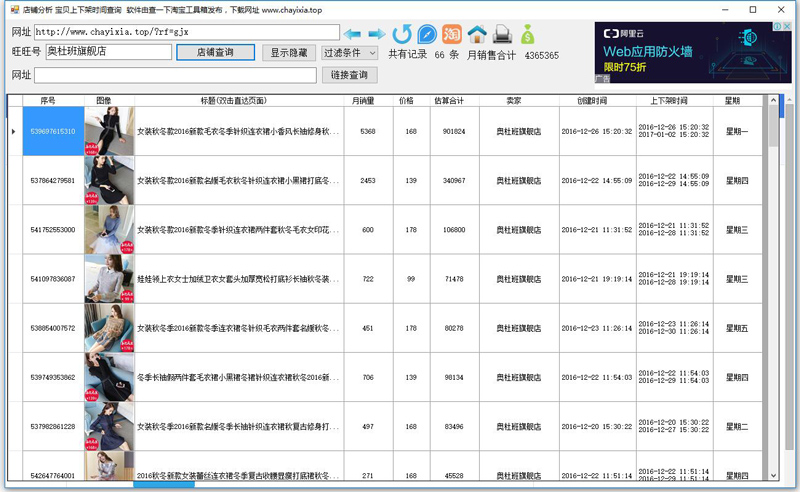Click the orange Taobao icon
The width and height of the screenshot is (800, 492).
pyautogui.click(x=452, y=34)
